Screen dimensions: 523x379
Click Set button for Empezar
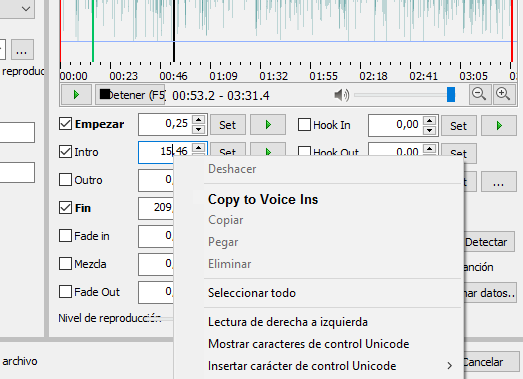[228, 125]
